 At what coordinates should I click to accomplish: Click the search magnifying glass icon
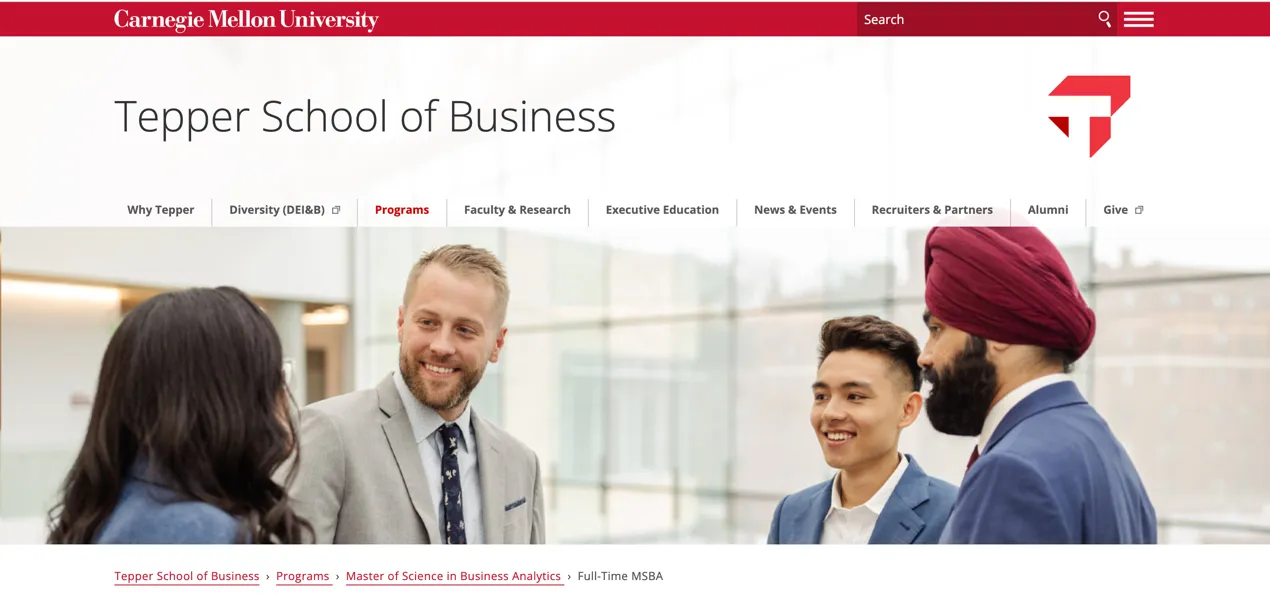[1104, 19]
